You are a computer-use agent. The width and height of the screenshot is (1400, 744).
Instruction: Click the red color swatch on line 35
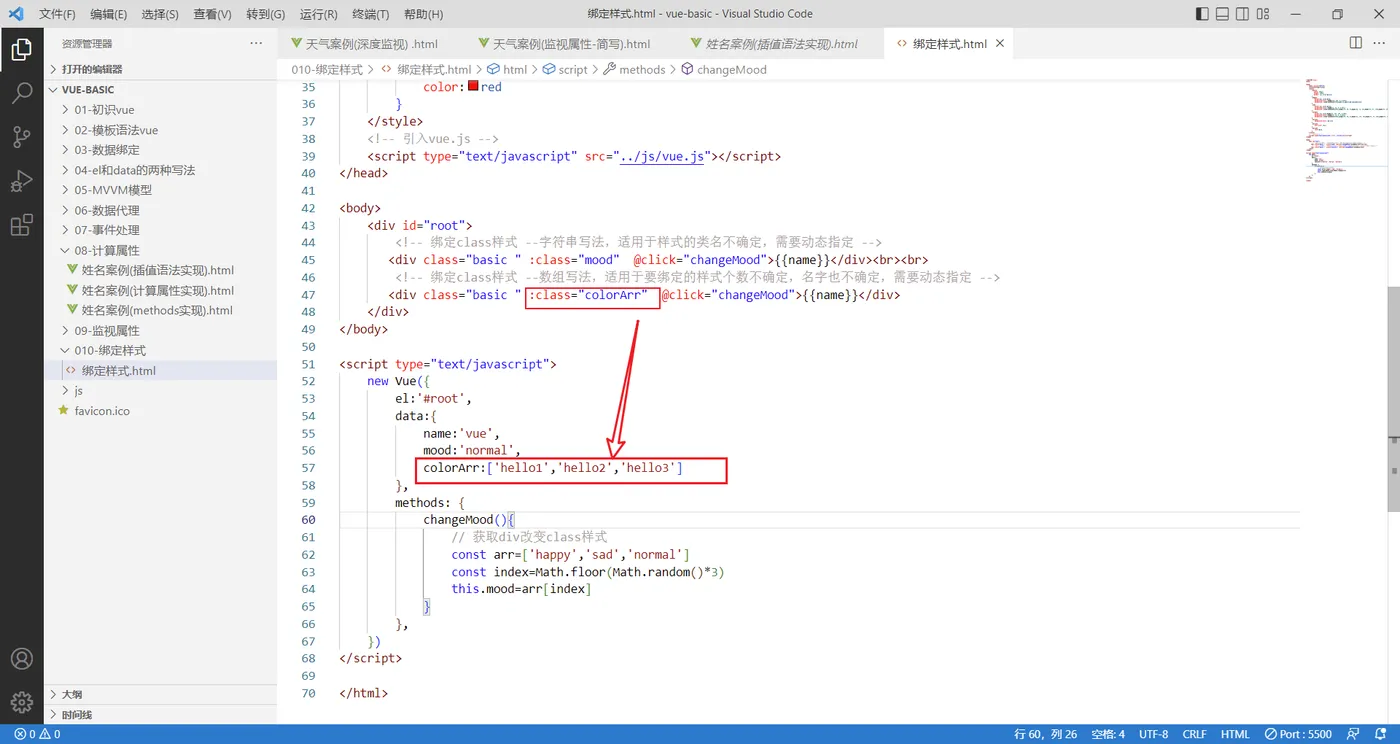click(x=473, y=87)
